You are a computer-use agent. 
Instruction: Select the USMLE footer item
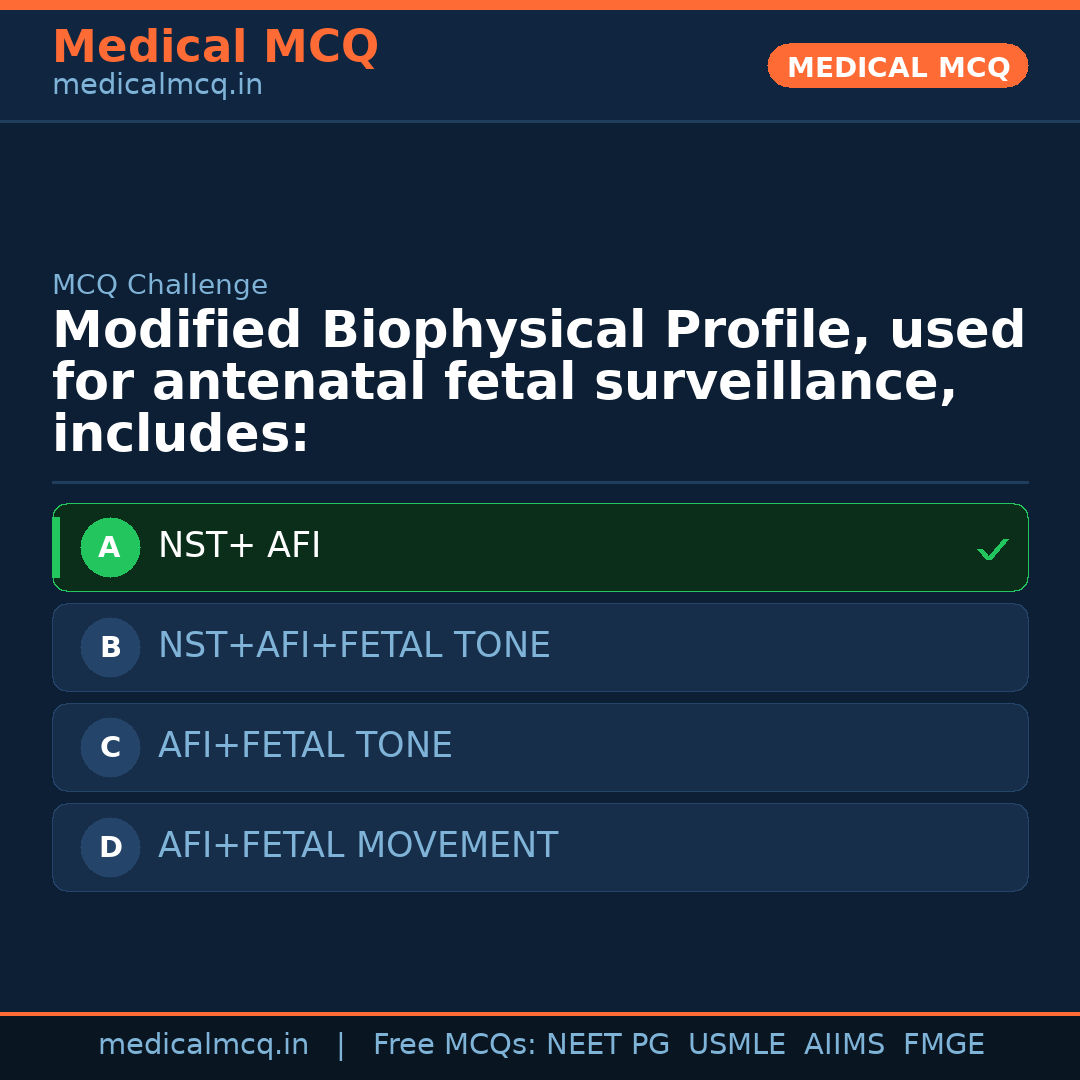[x=736, y=1045]
